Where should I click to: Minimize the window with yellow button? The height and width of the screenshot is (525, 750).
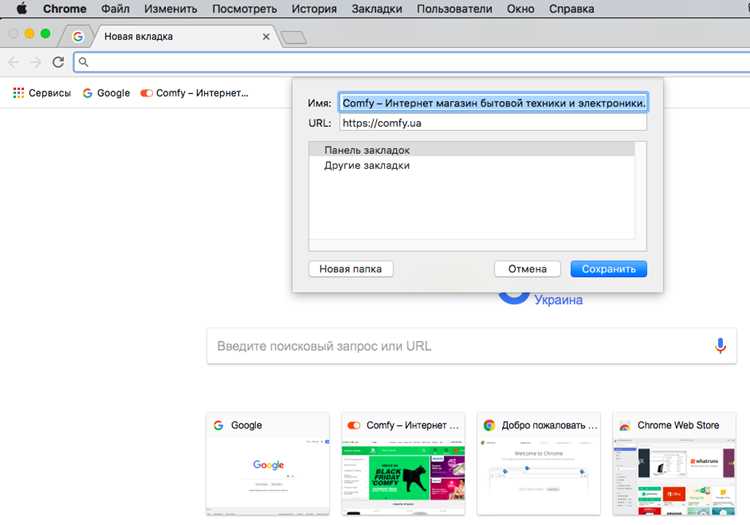click(x=30, y=33)
